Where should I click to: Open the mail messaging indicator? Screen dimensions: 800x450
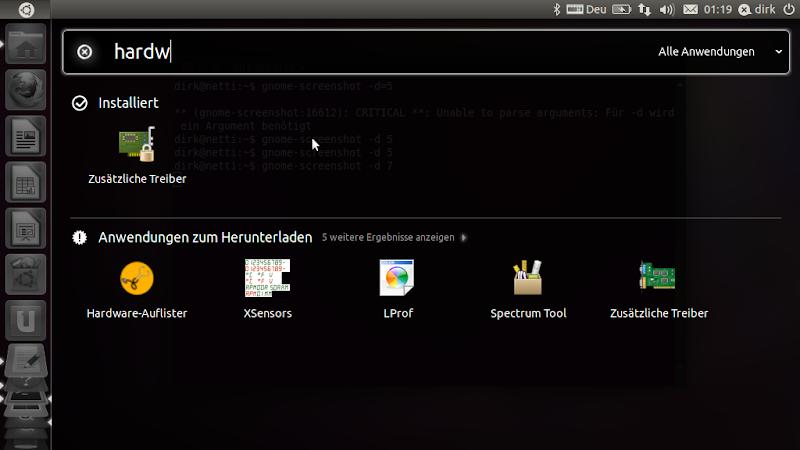(690, 9)
